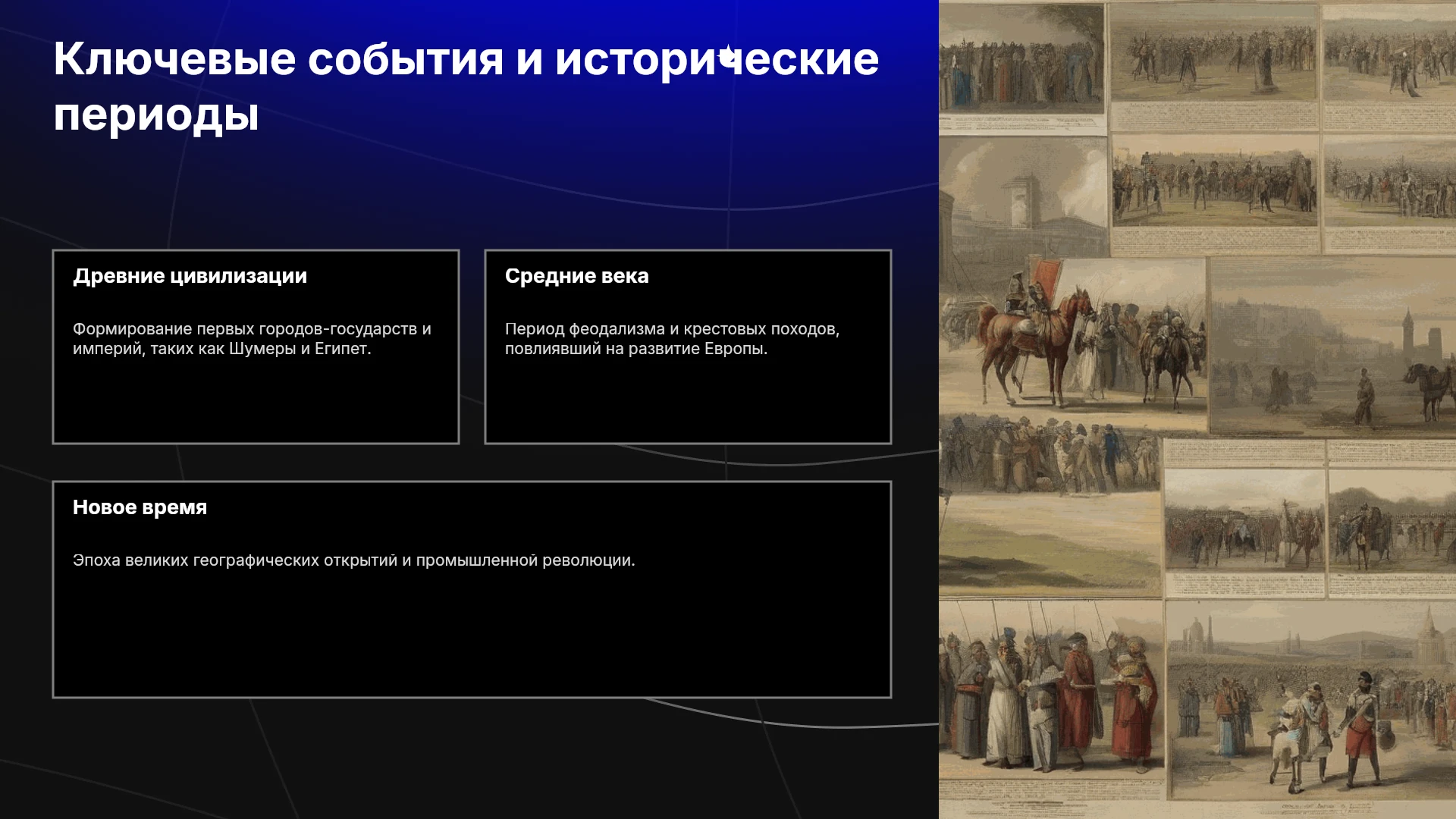Click the smoking building painting panel
This screenshot has width=1456, height=819.
click(1024, 199)
